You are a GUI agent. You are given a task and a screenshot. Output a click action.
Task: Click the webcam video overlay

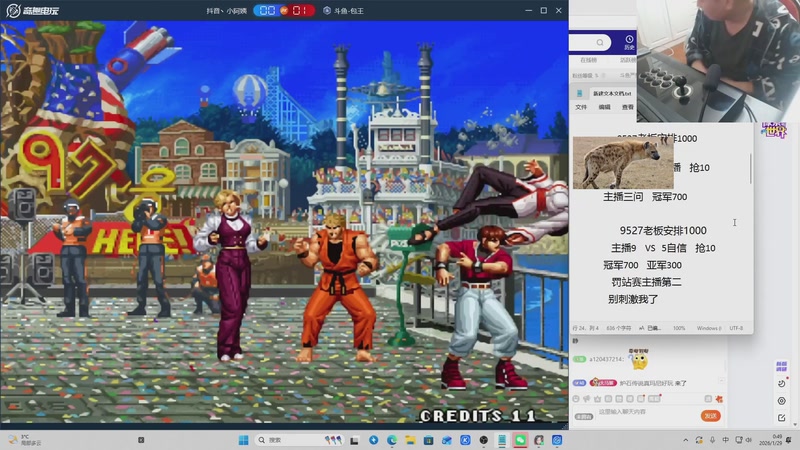718,61
